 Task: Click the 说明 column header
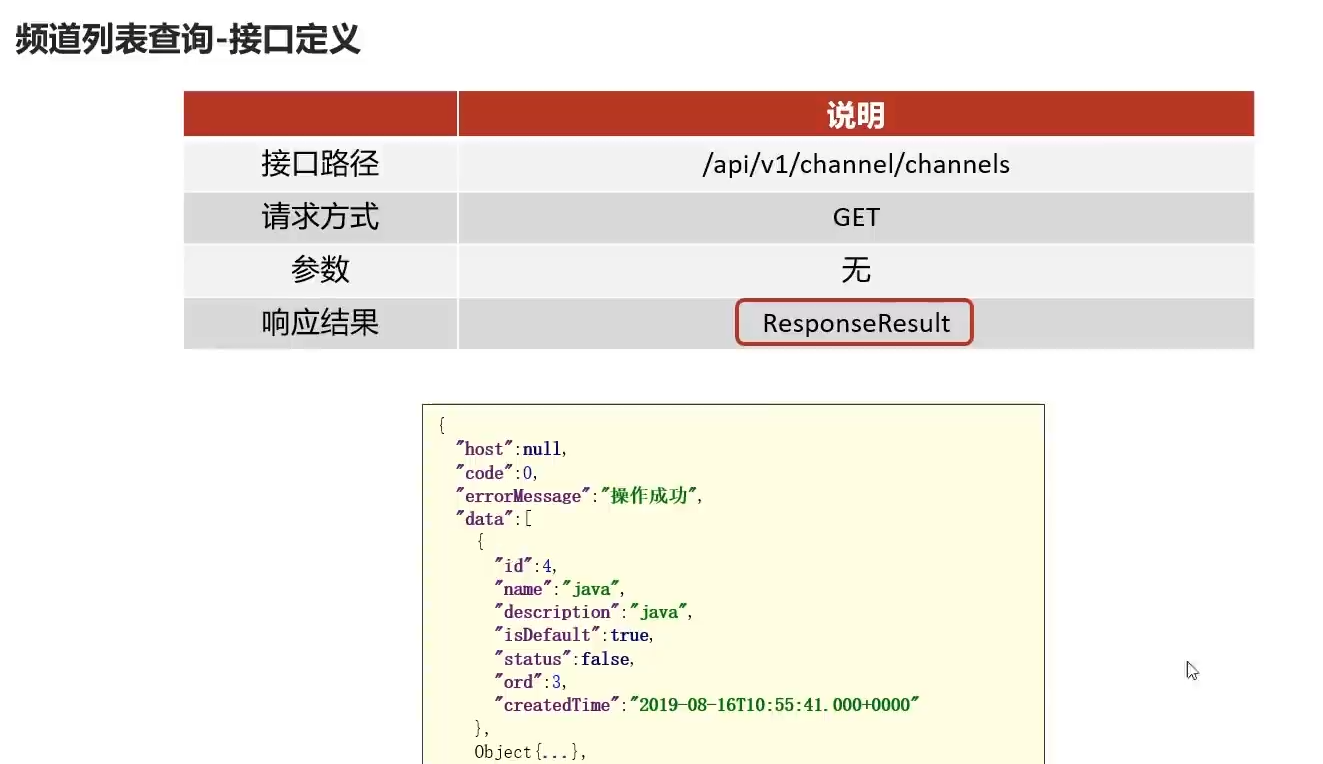point(856,115)
